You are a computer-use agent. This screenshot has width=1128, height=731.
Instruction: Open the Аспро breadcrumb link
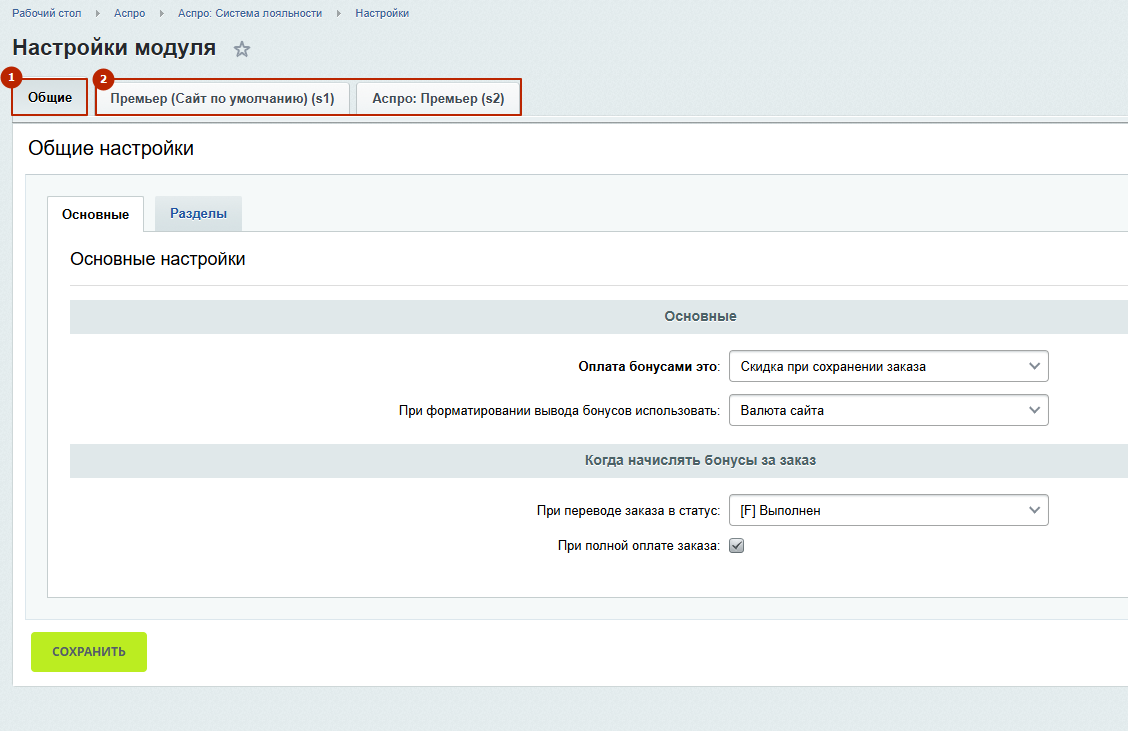click(130, 13)
